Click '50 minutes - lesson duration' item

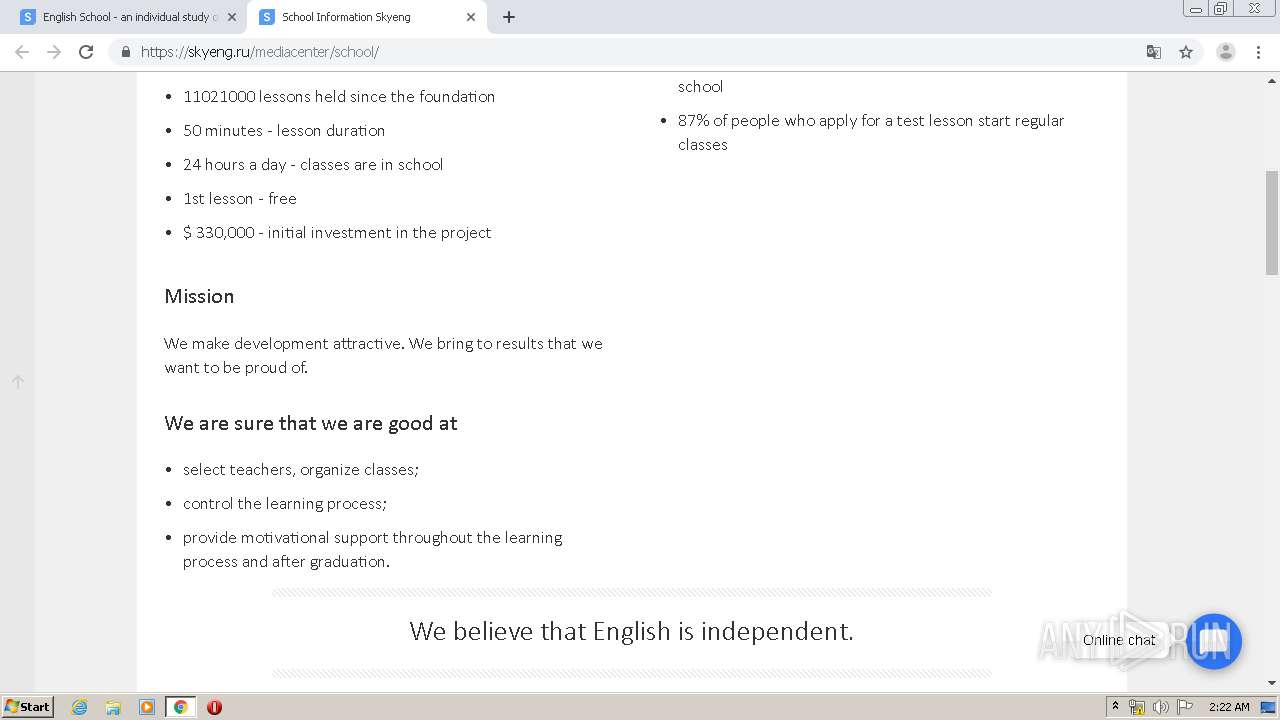click(x=284, y=130)
